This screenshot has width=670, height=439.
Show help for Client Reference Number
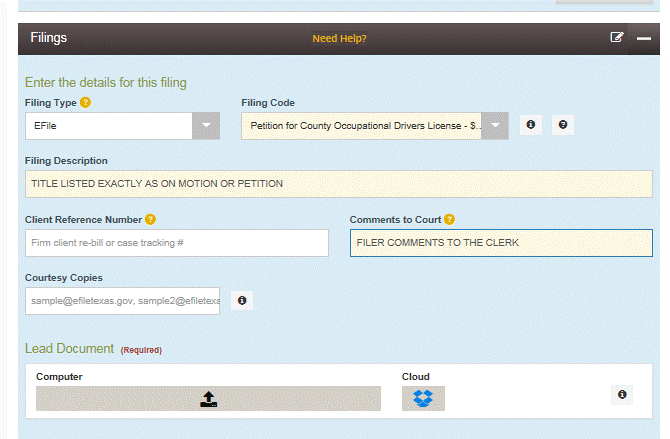point(150,219)
